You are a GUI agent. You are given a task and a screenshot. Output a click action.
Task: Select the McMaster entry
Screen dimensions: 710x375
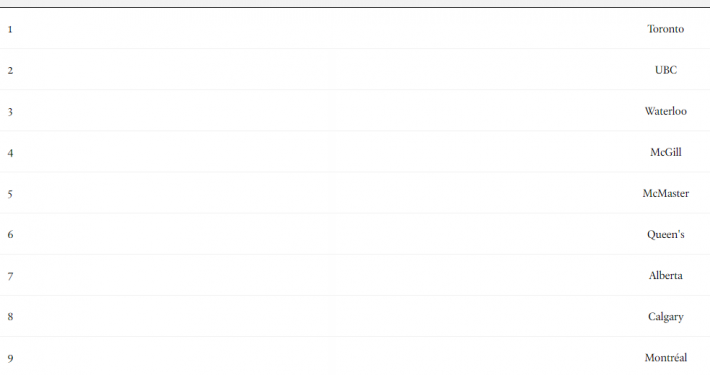666,193
